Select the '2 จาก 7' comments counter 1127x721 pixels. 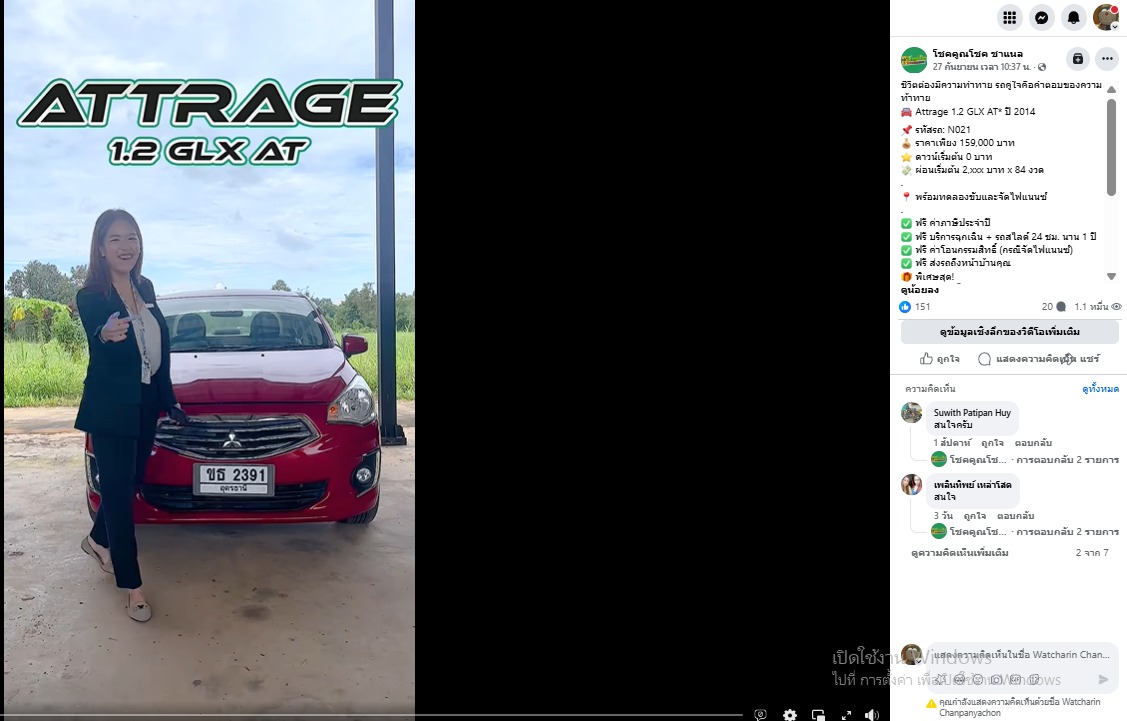click(x=1092, y=553)
